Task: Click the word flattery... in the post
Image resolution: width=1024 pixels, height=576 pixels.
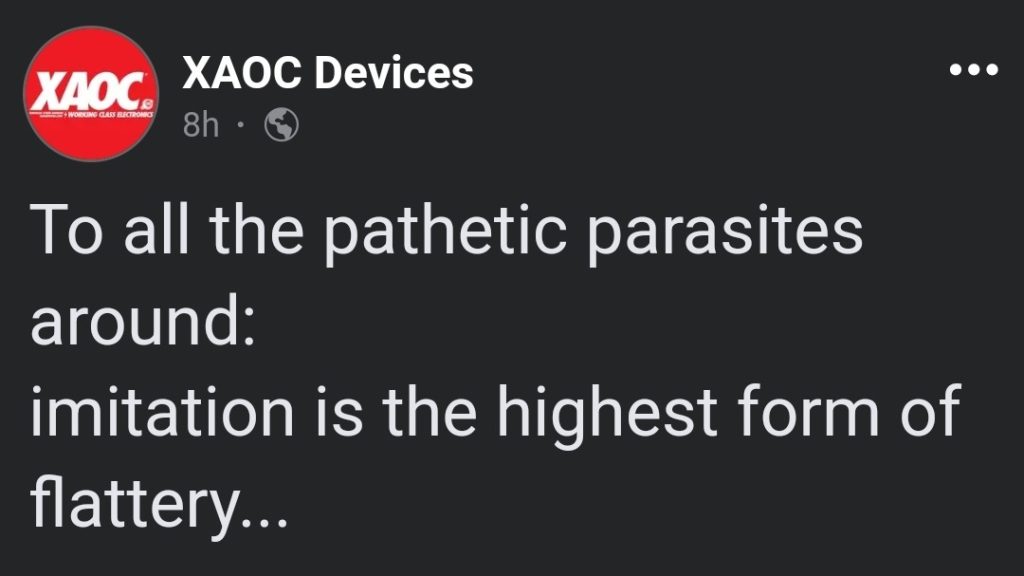Action: [159, 507]
